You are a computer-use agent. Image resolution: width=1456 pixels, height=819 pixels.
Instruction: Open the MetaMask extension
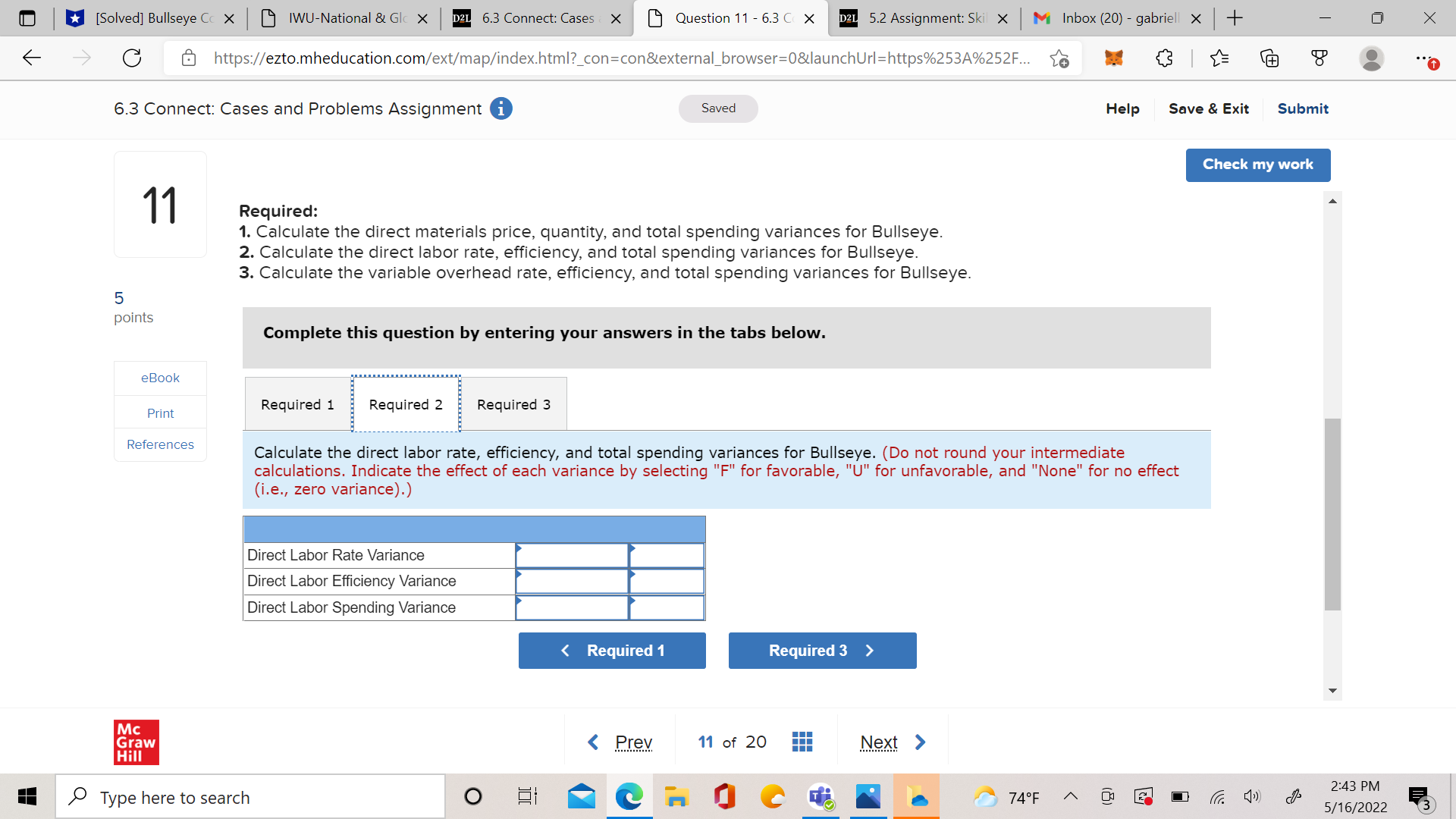click(1112, 58)
